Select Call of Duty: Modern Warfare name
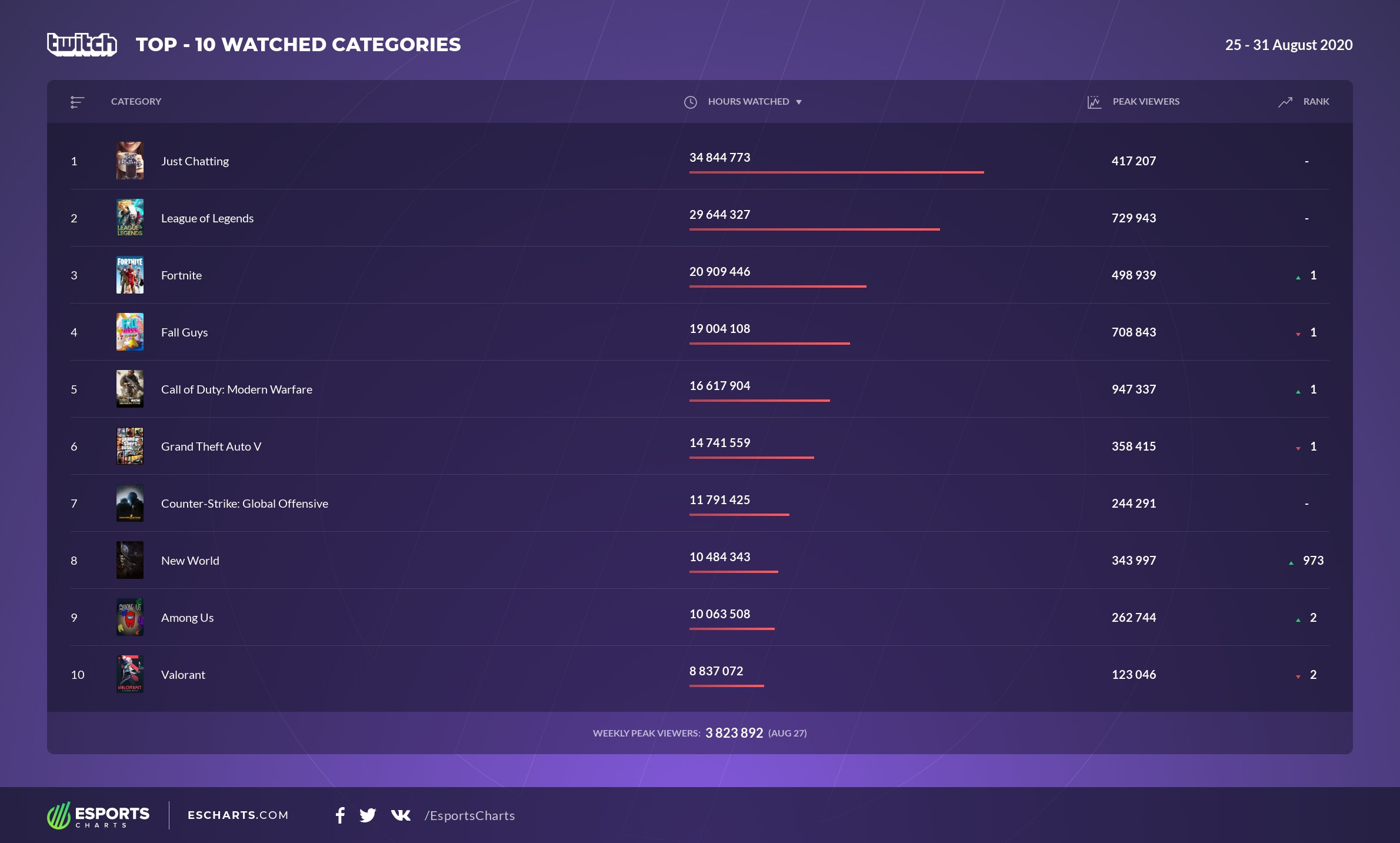The width and height of the screenshot is (1400, 843). (x=236, y=389)
